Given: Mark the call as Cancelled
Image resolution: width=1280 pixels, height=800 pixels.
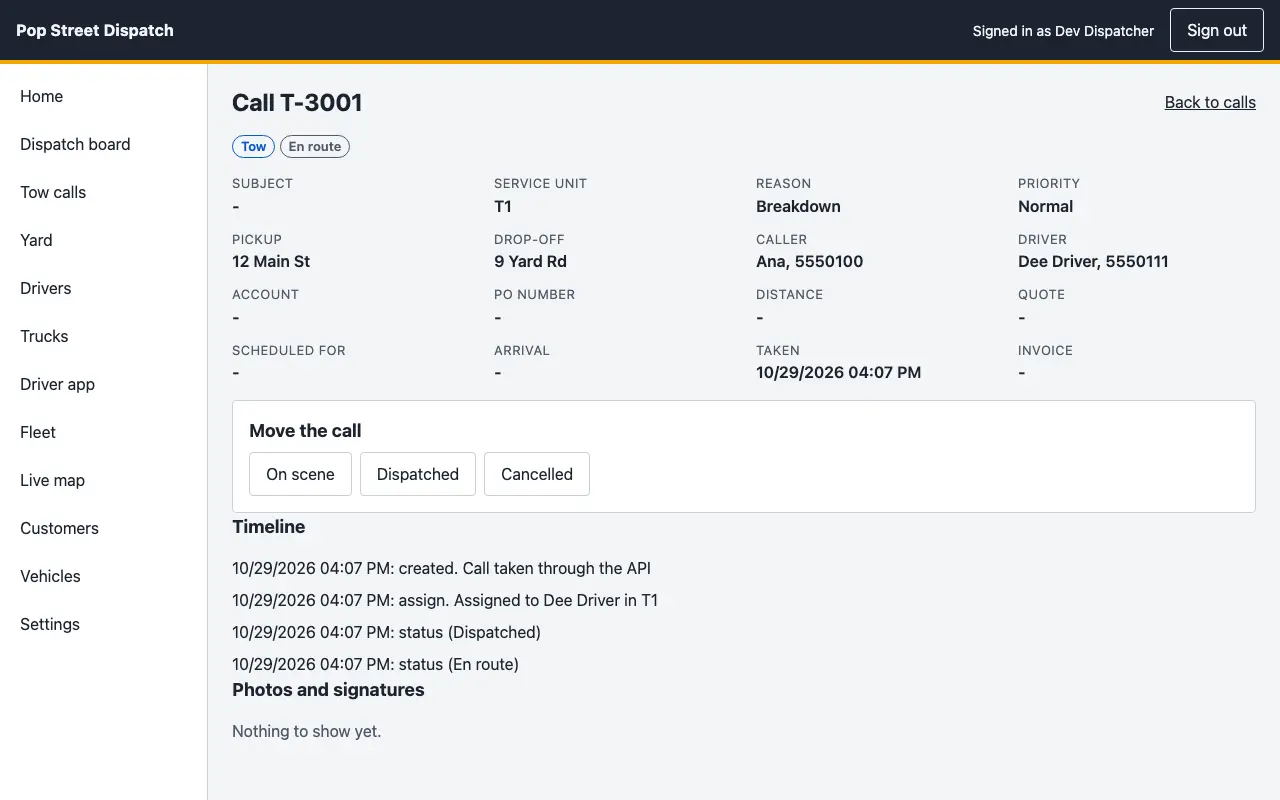Looking at the screenshot, I should pyautogui.click(x=537, y=474).
